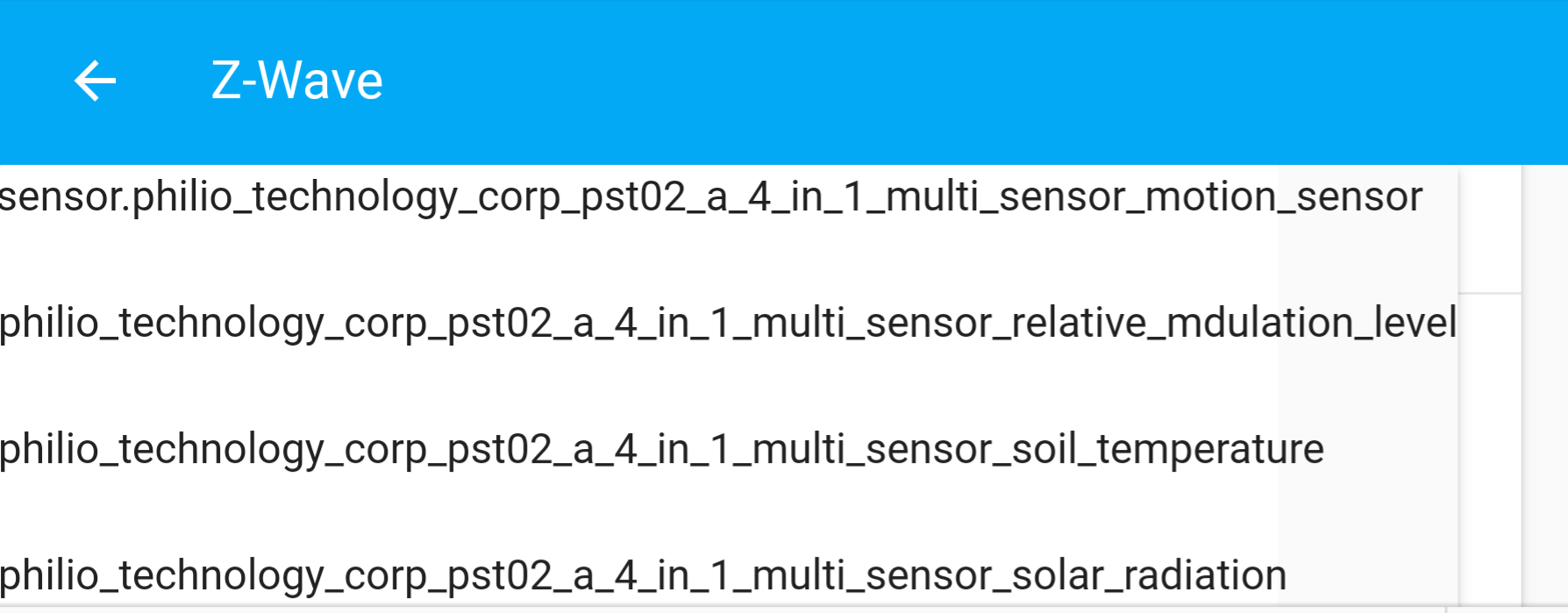
Task: Select the Z-Wave header label
Action: (x=296, y=81)
